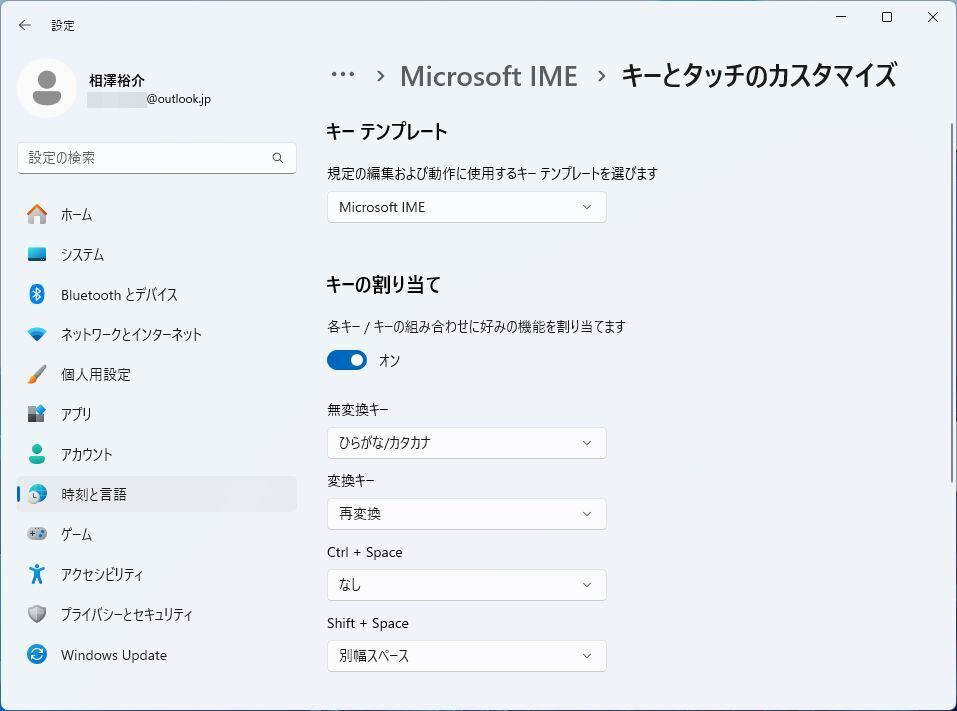
Task: Go to ホーム in the sidebar
Action: pos(157,214)
